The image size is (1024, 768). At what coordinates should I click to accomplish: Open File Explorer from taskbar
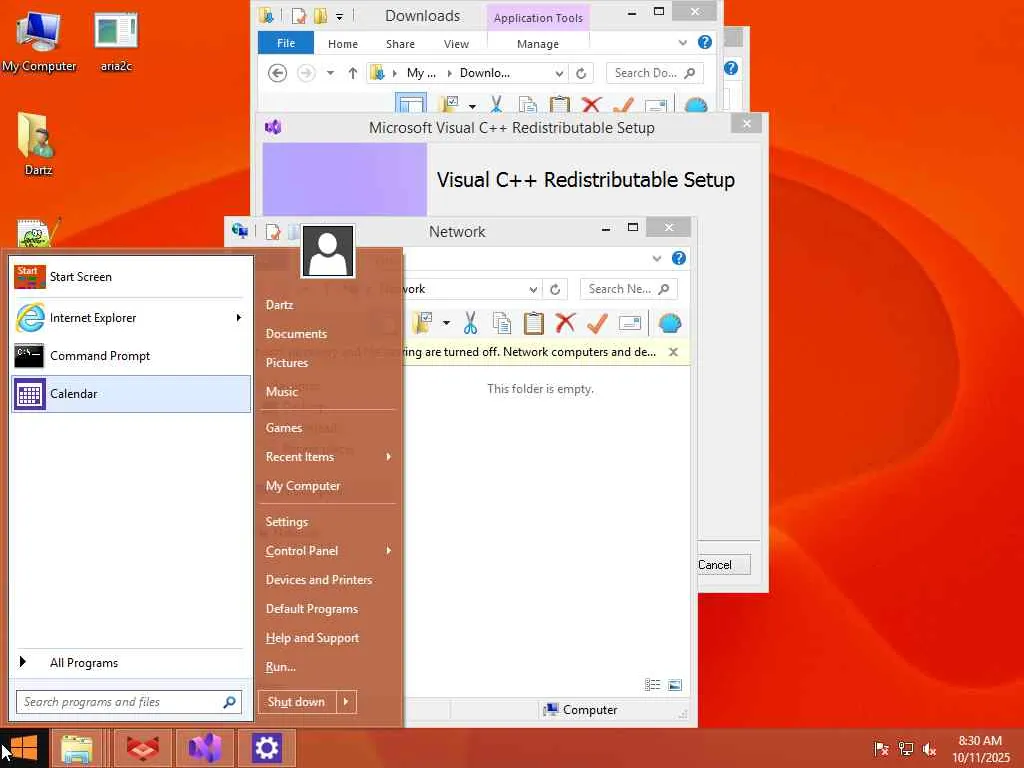click(x=78, y=748)
